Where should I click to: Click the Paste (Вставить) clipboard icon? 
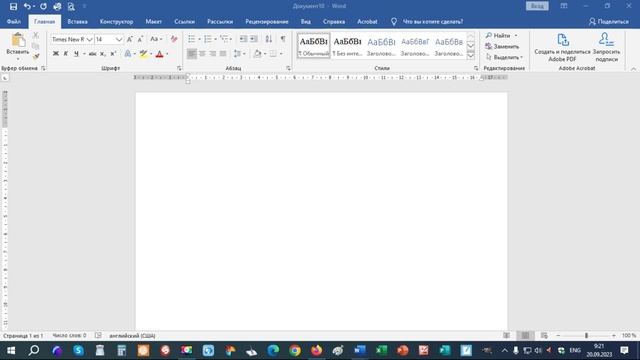pyautogui.click(x=18, y=40)
